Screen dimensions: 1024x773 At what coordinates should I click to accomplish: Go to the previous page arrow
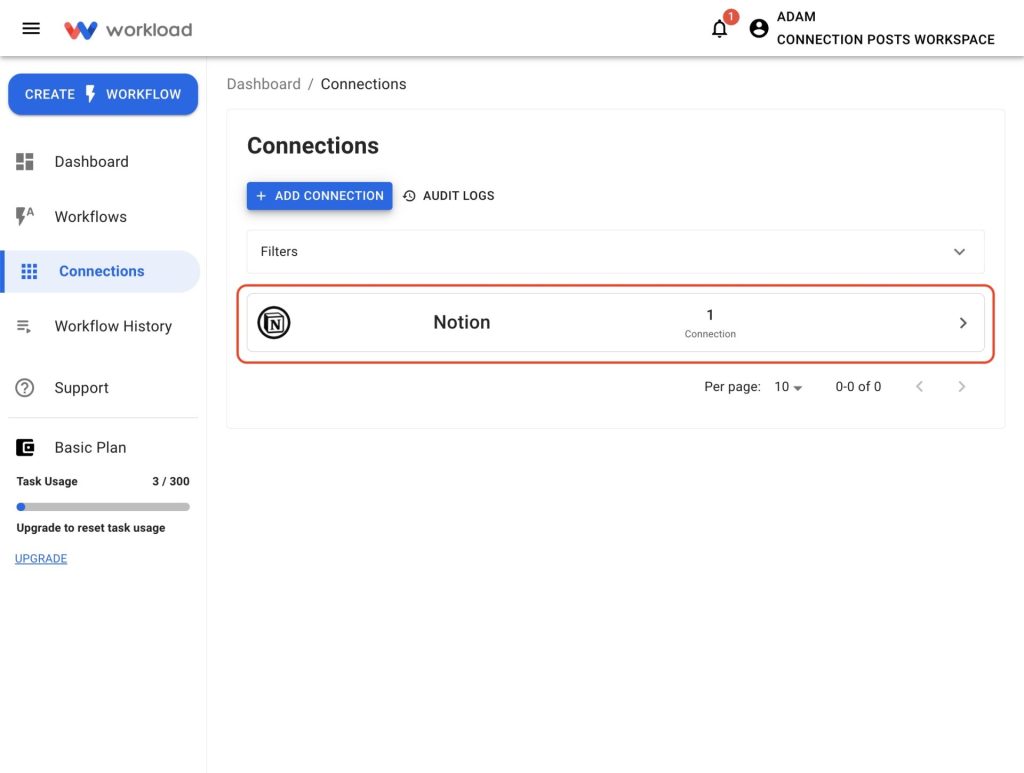[919, 386]
